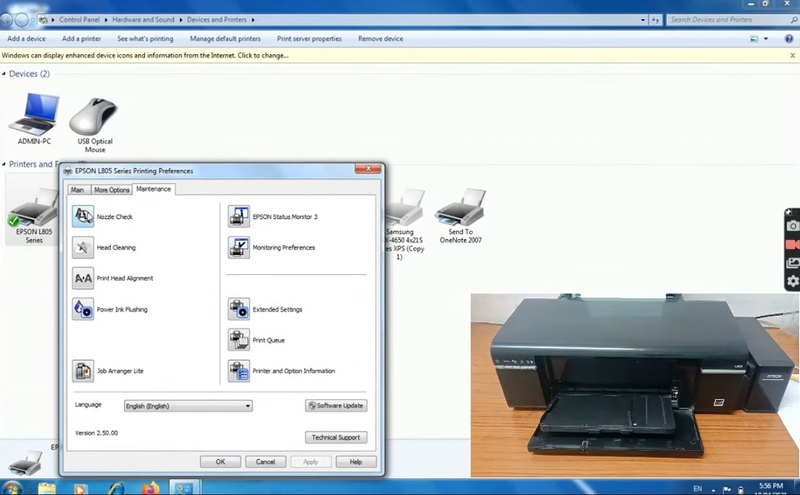Click See what's printing
800x495 pixels.
145,39
